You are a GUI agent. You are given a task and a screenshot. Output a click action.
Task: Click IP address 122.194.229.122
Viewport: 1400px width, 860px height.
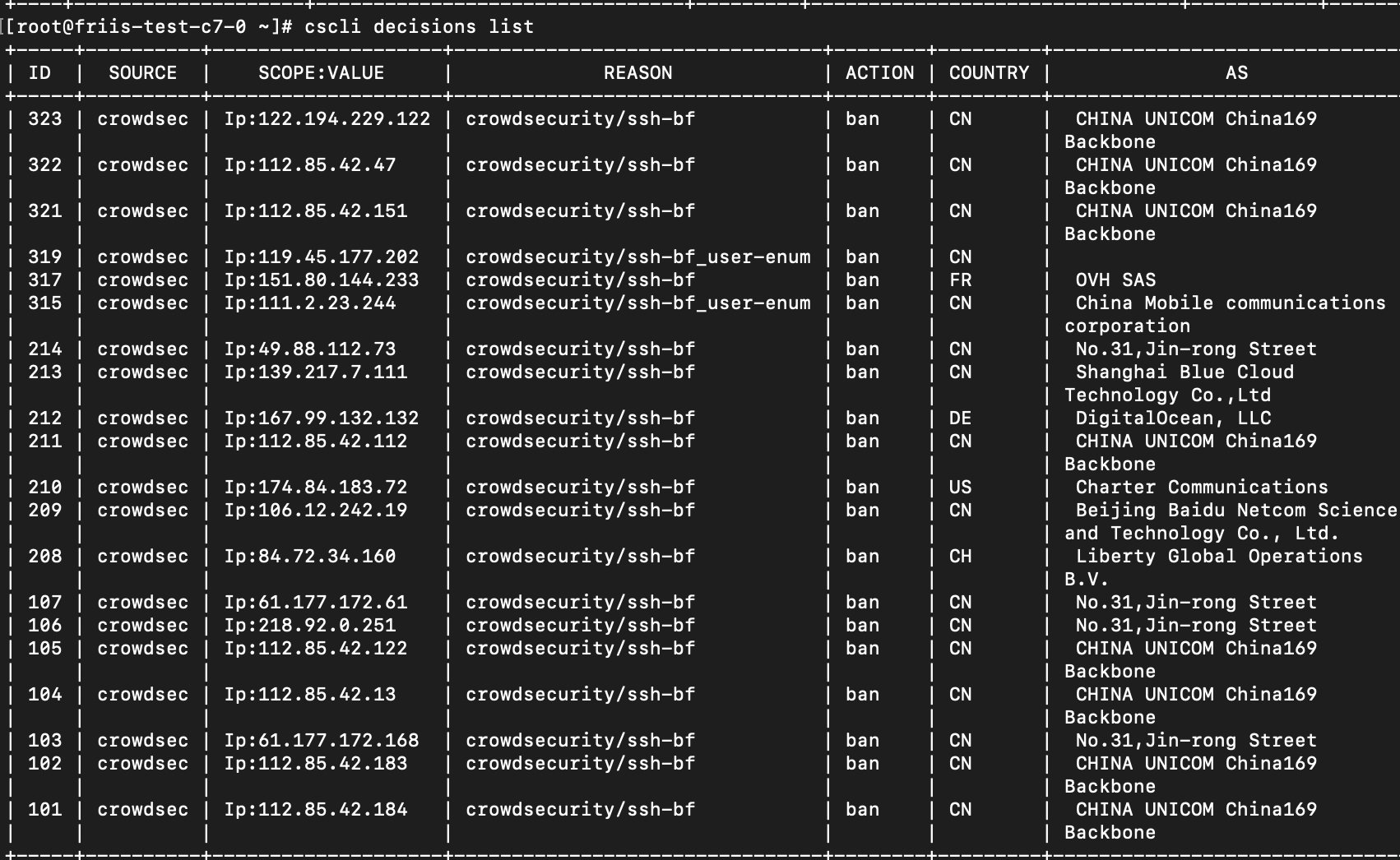coord(327,119)
